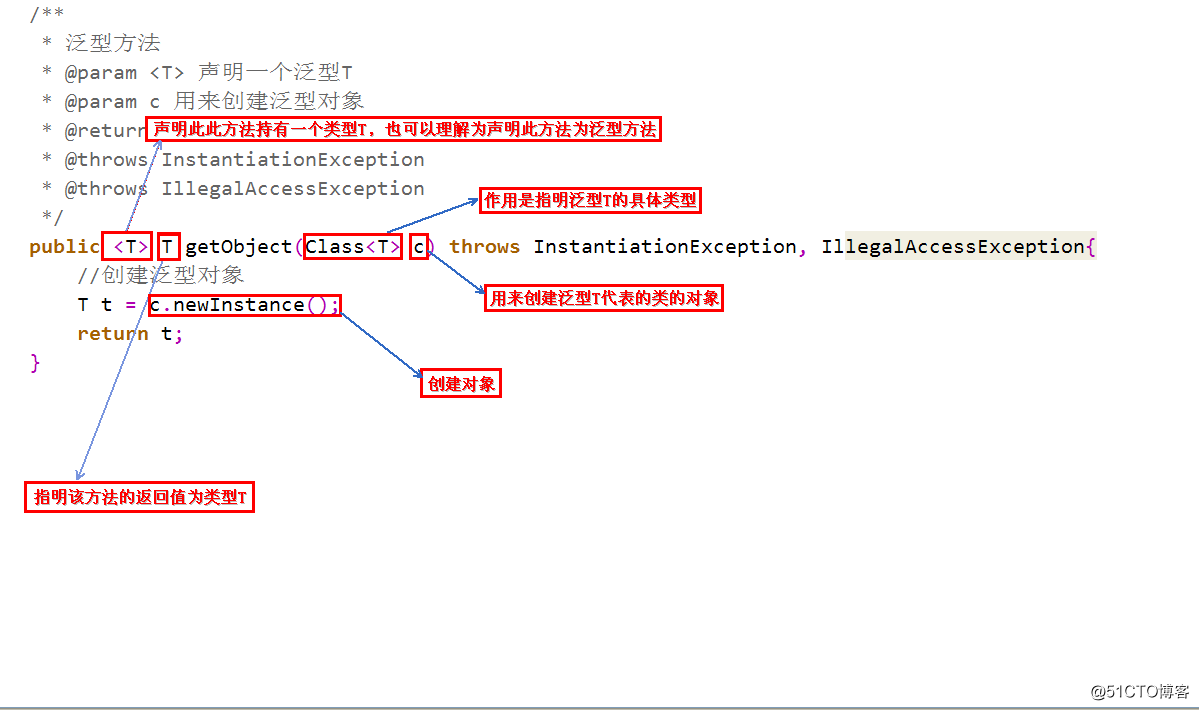The width and height of the screenshot is (1199, 710).
Task: Click the "Class<T>" parameter type
Action: click(x=353, y=247)
